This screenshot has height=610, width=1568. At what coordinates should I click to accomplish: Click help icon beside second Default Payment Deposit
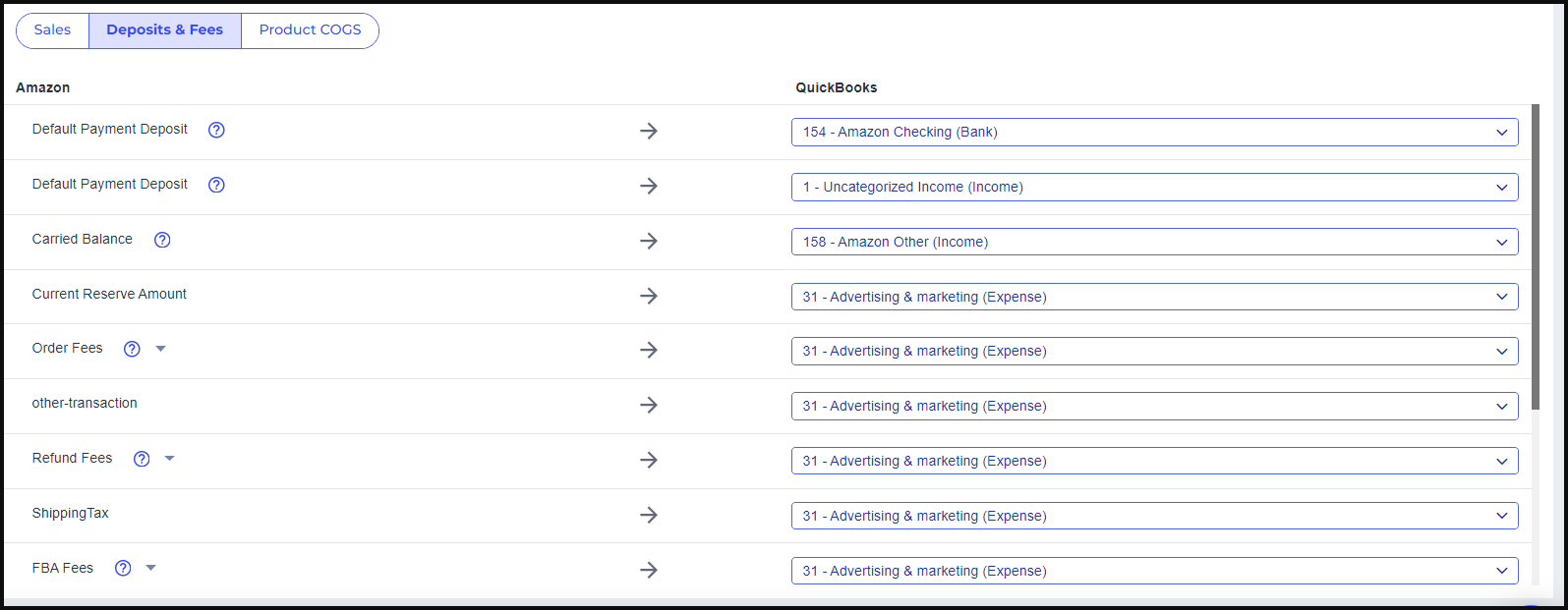(216, 185)
